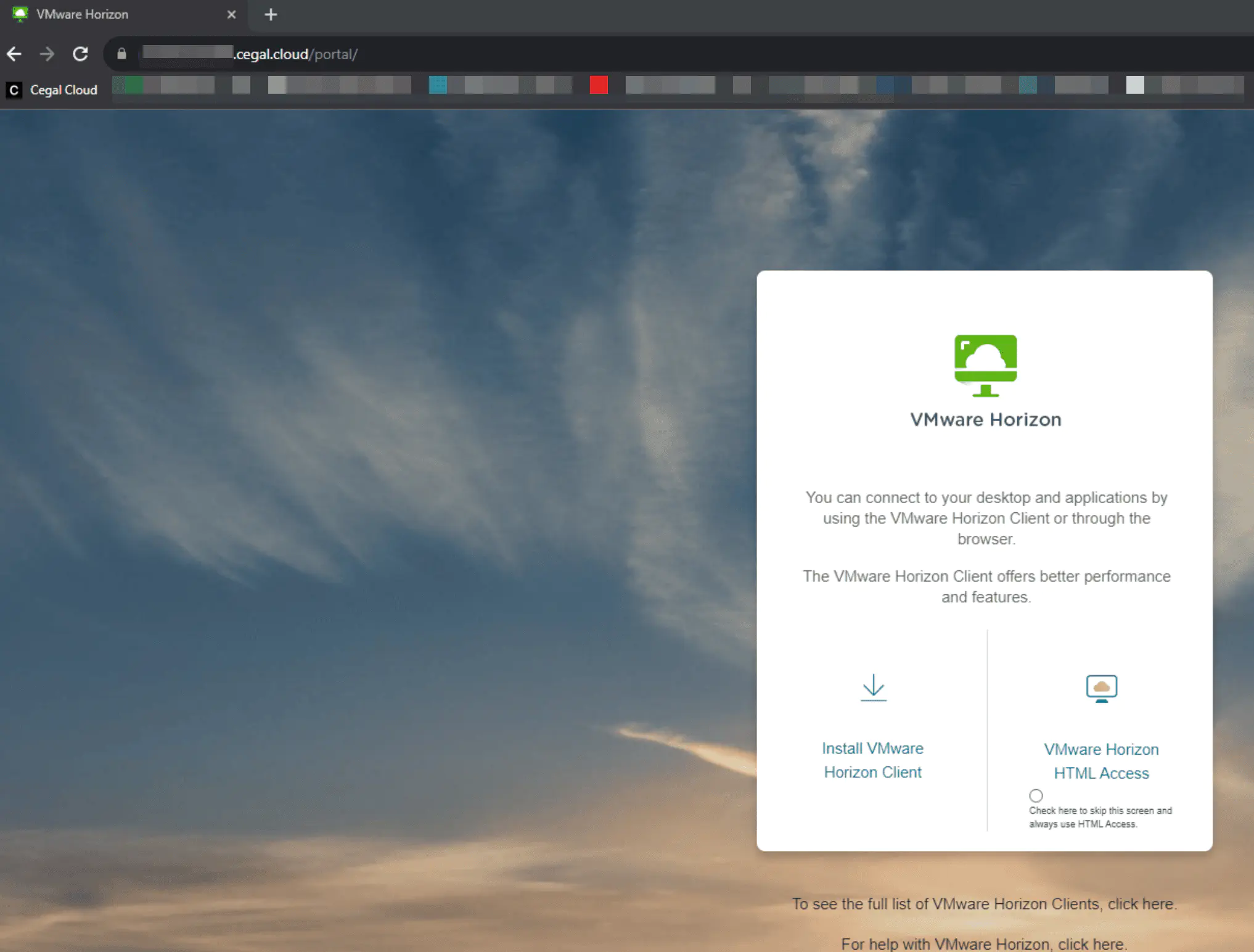Reload the page with refresh icon

point(80,54)
